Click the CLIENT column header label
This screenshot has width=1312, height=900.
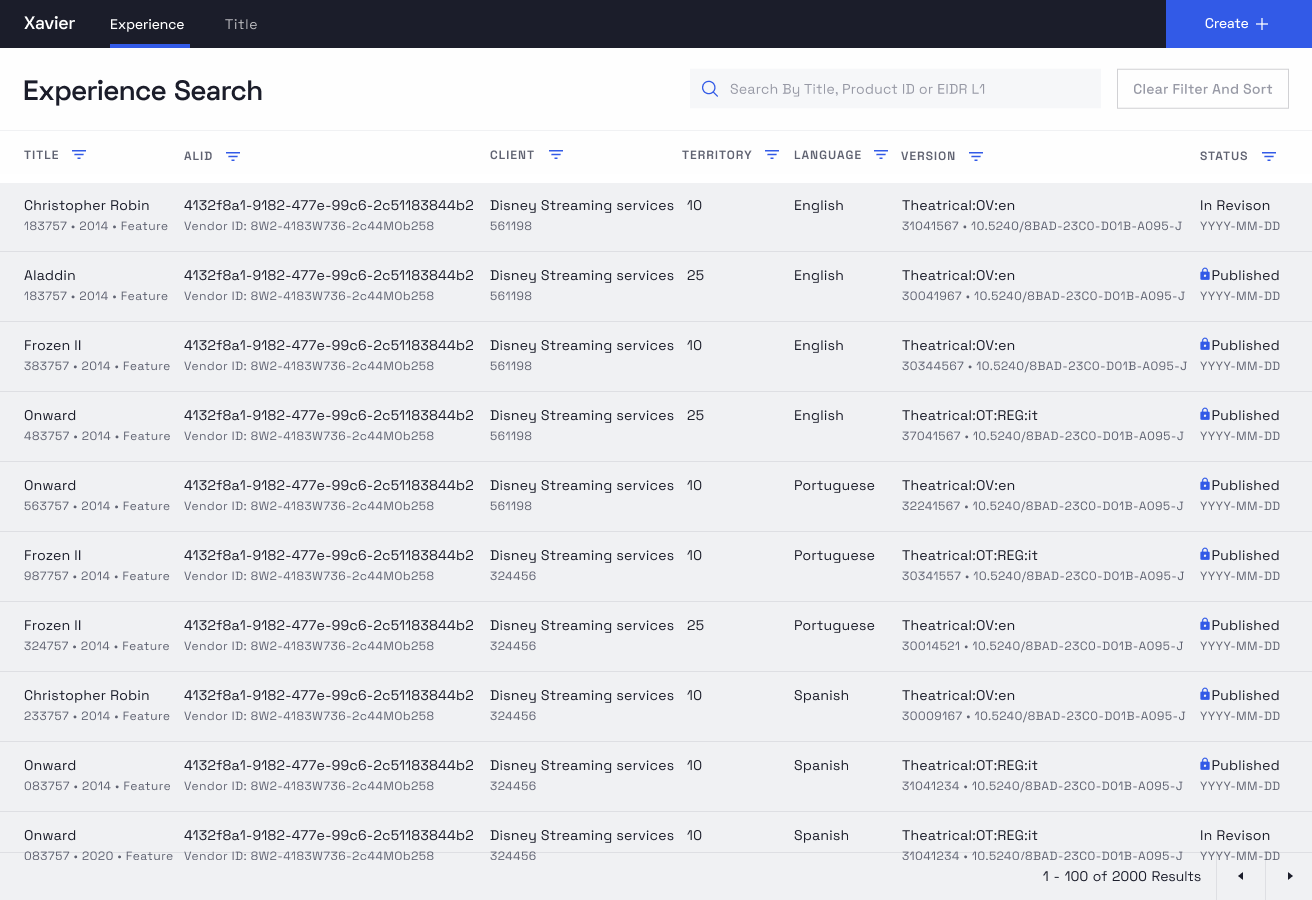512,155
